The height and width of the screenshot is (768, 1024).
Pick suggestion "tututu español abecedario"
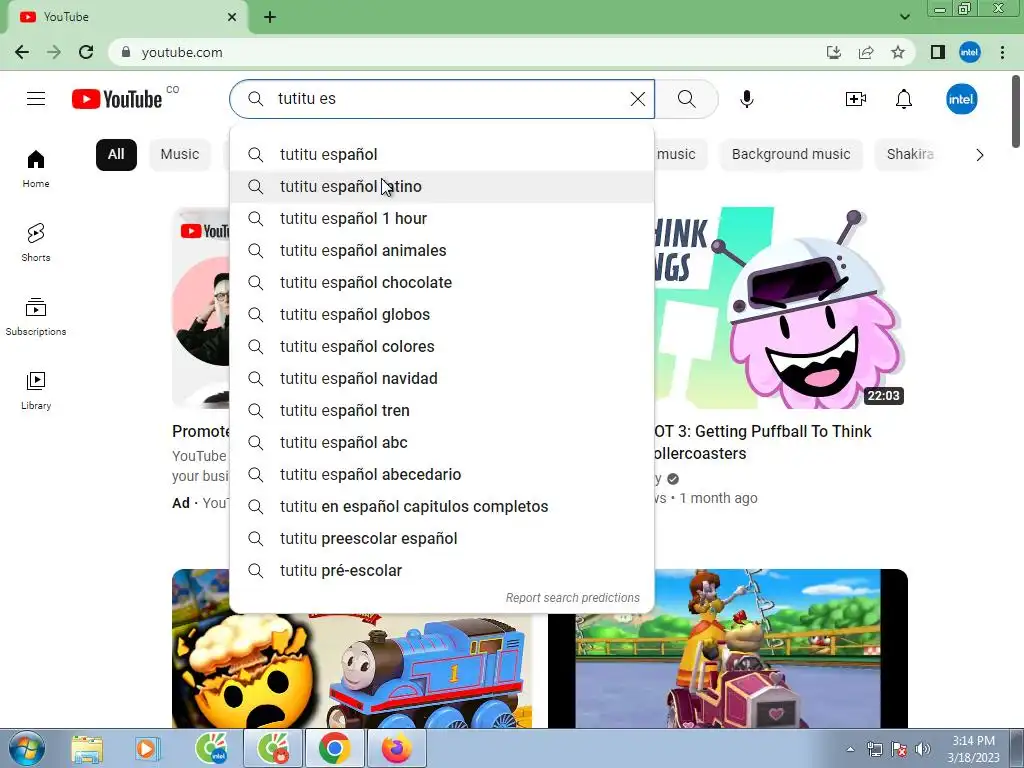[442, 475]
